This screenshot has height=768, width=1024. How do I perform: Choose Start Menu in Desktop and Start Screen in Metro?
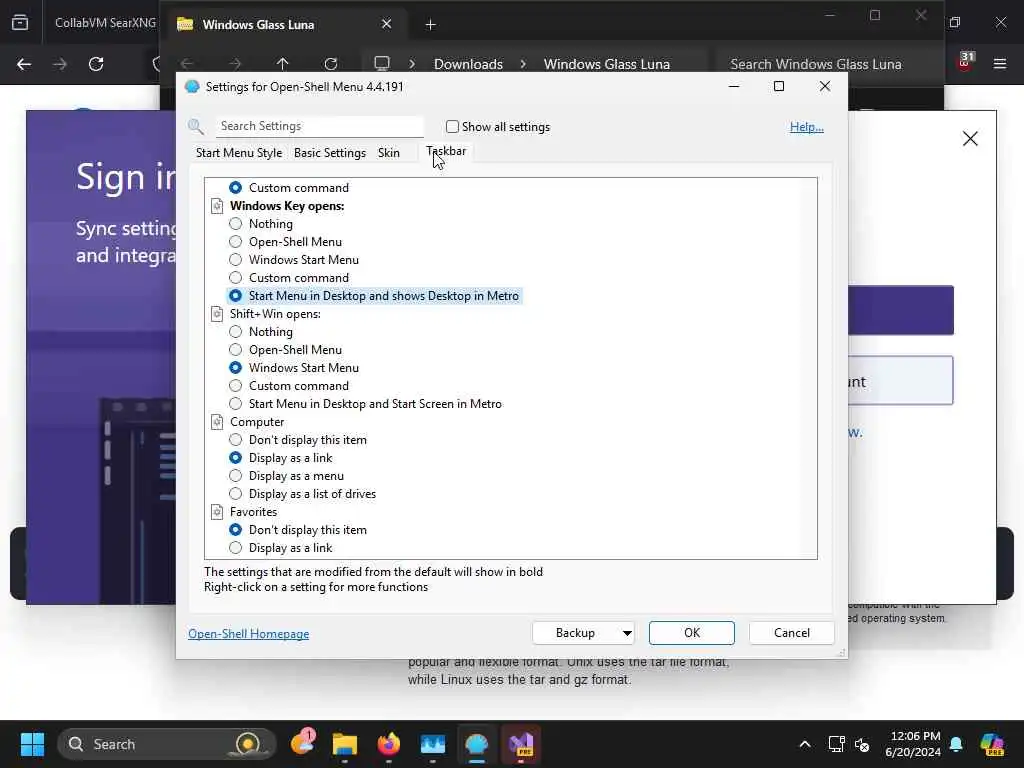click(236, 404)
